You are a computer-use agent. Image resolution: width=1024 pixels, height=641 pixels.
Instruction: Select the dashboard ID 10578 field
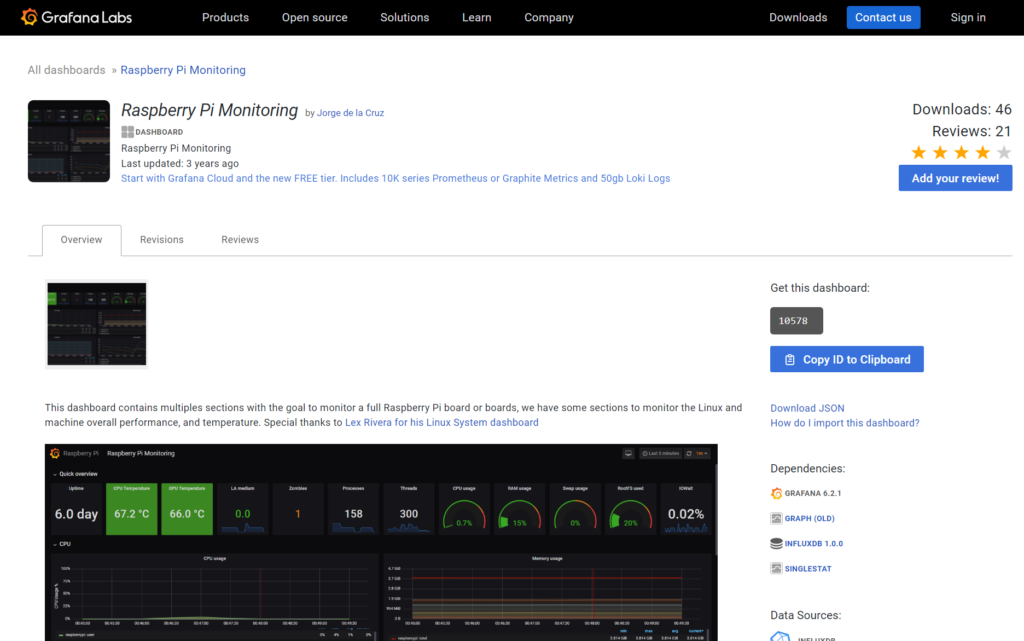coord(796,321)
